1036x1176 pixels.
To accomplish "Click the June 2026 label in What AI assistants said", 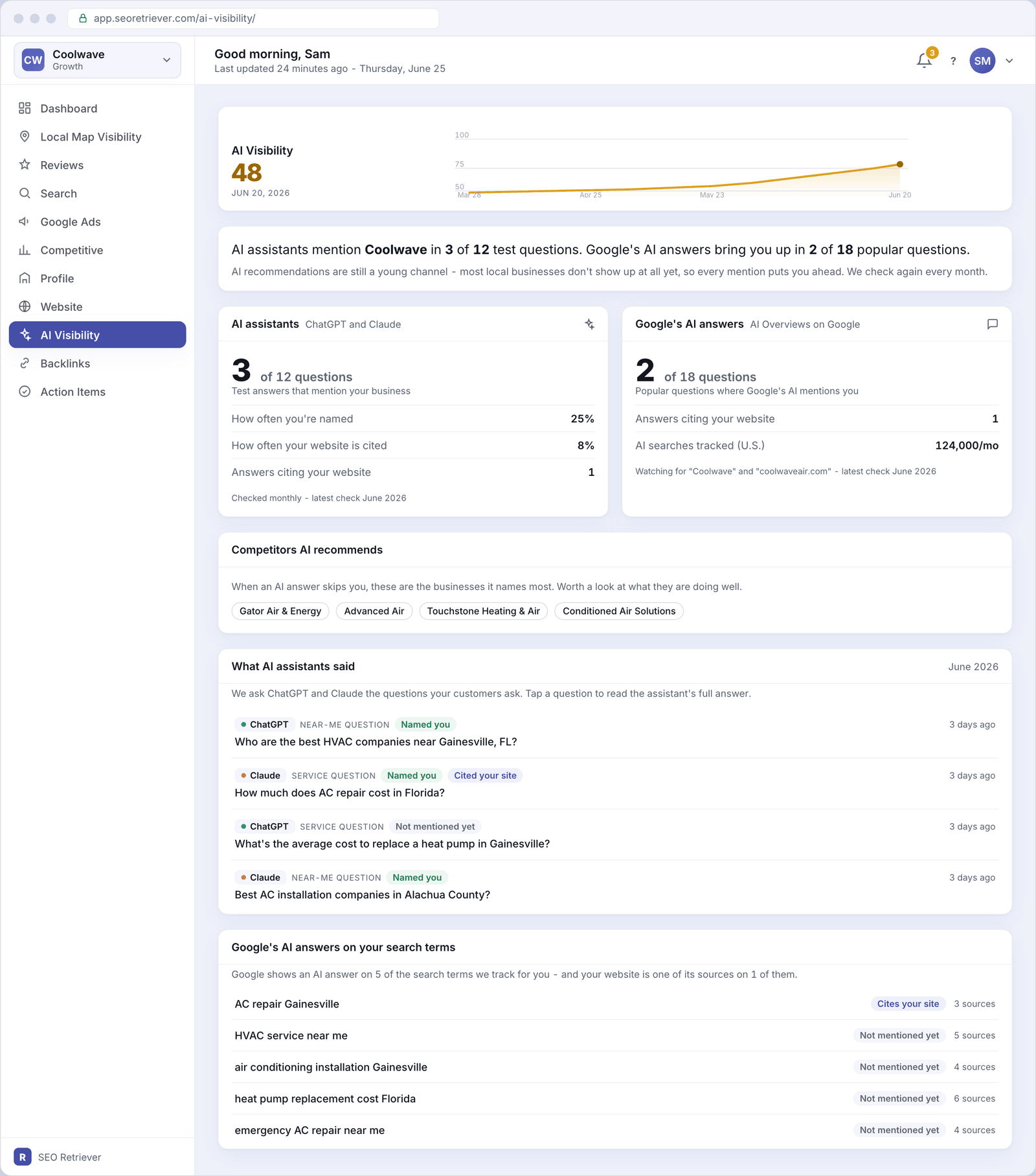I will (973, 666).
